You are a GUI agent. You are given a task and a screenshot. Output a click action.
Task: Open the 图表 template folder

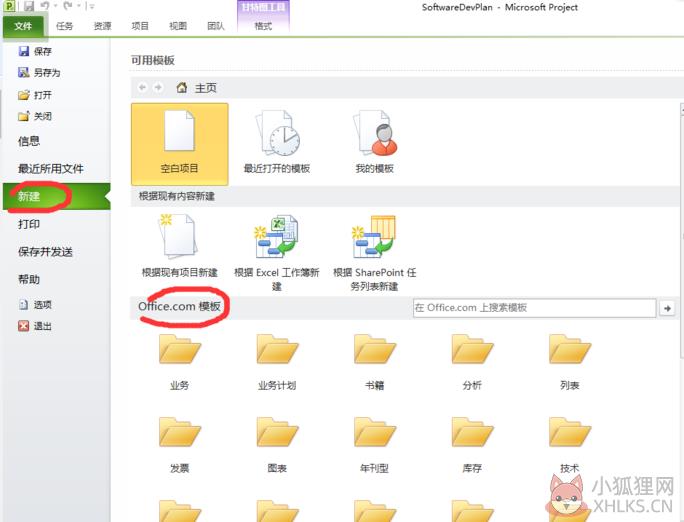(277, 445)
